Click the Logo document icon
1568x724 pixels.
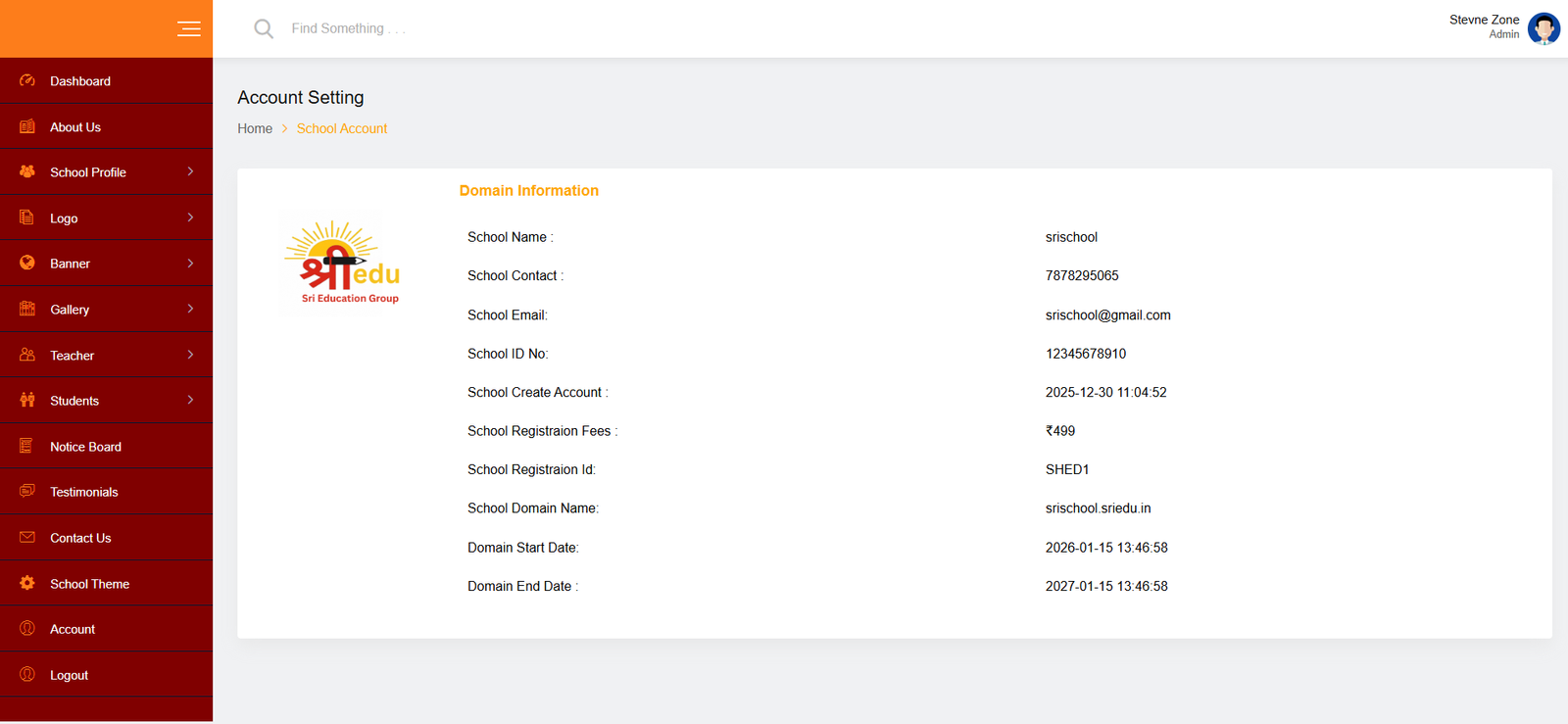tap(27, 217)
